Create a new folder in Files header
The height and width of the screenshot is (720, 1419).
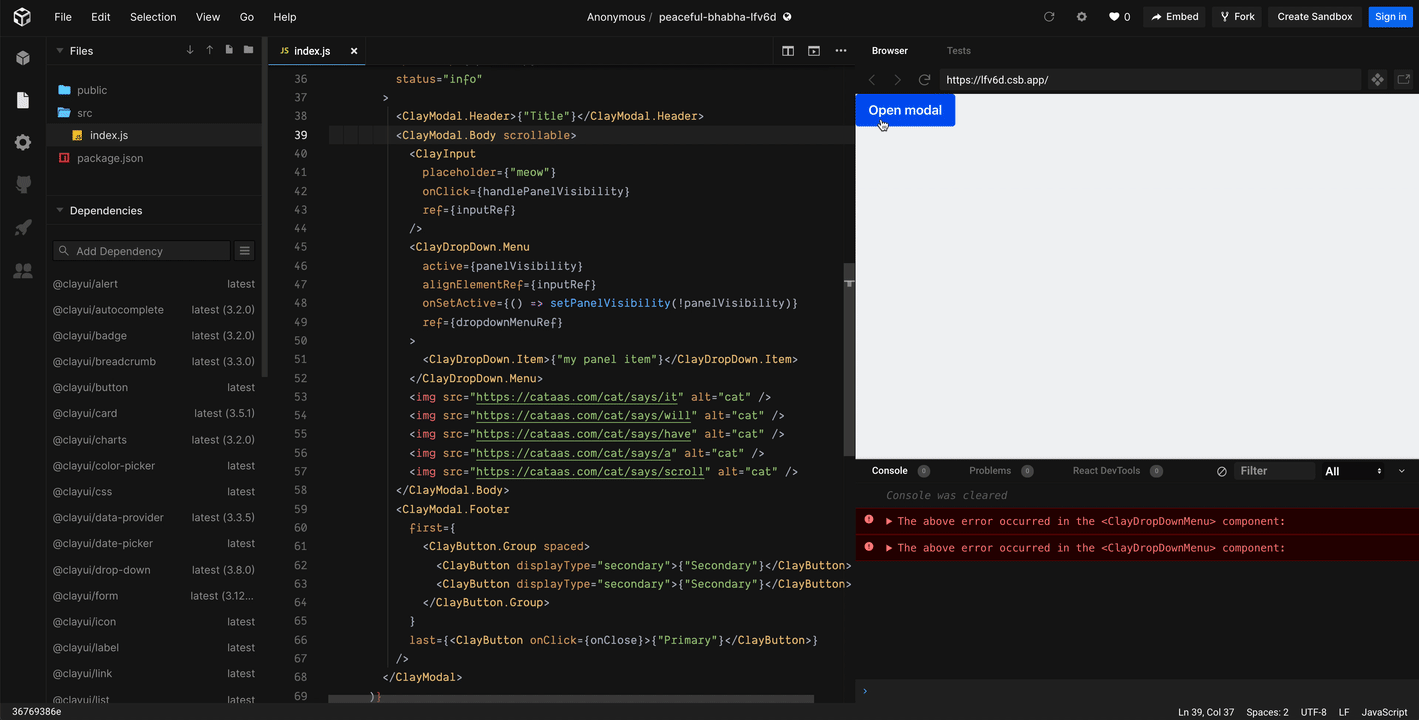click(x=248, y=50)
